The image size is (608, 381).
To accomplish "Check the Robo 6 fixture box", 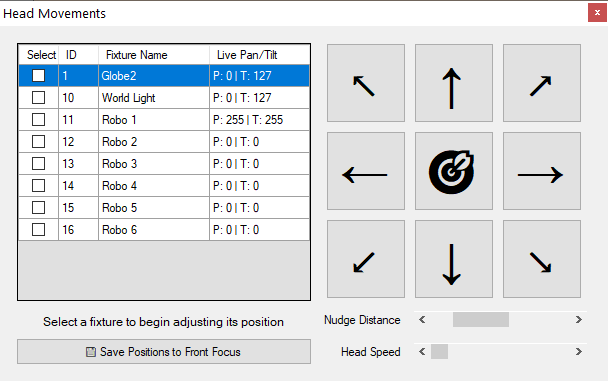I will tap(38, 230).
